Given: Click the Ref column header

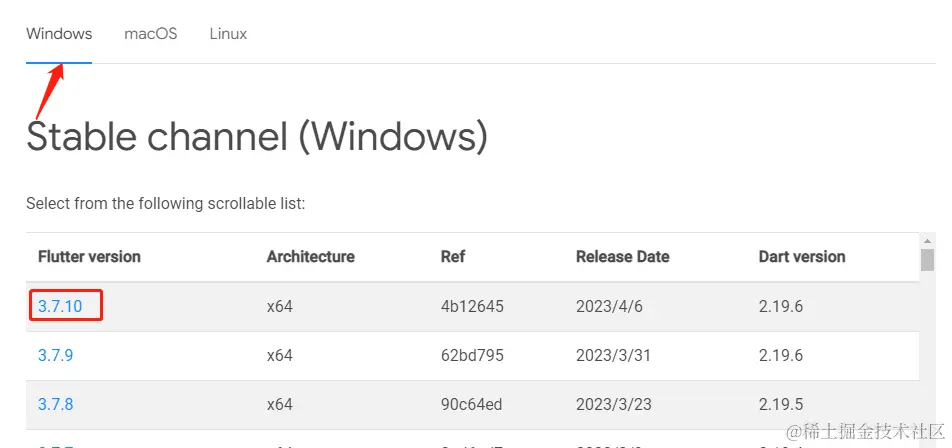Looking at the screenshot, I should [453, 257].
